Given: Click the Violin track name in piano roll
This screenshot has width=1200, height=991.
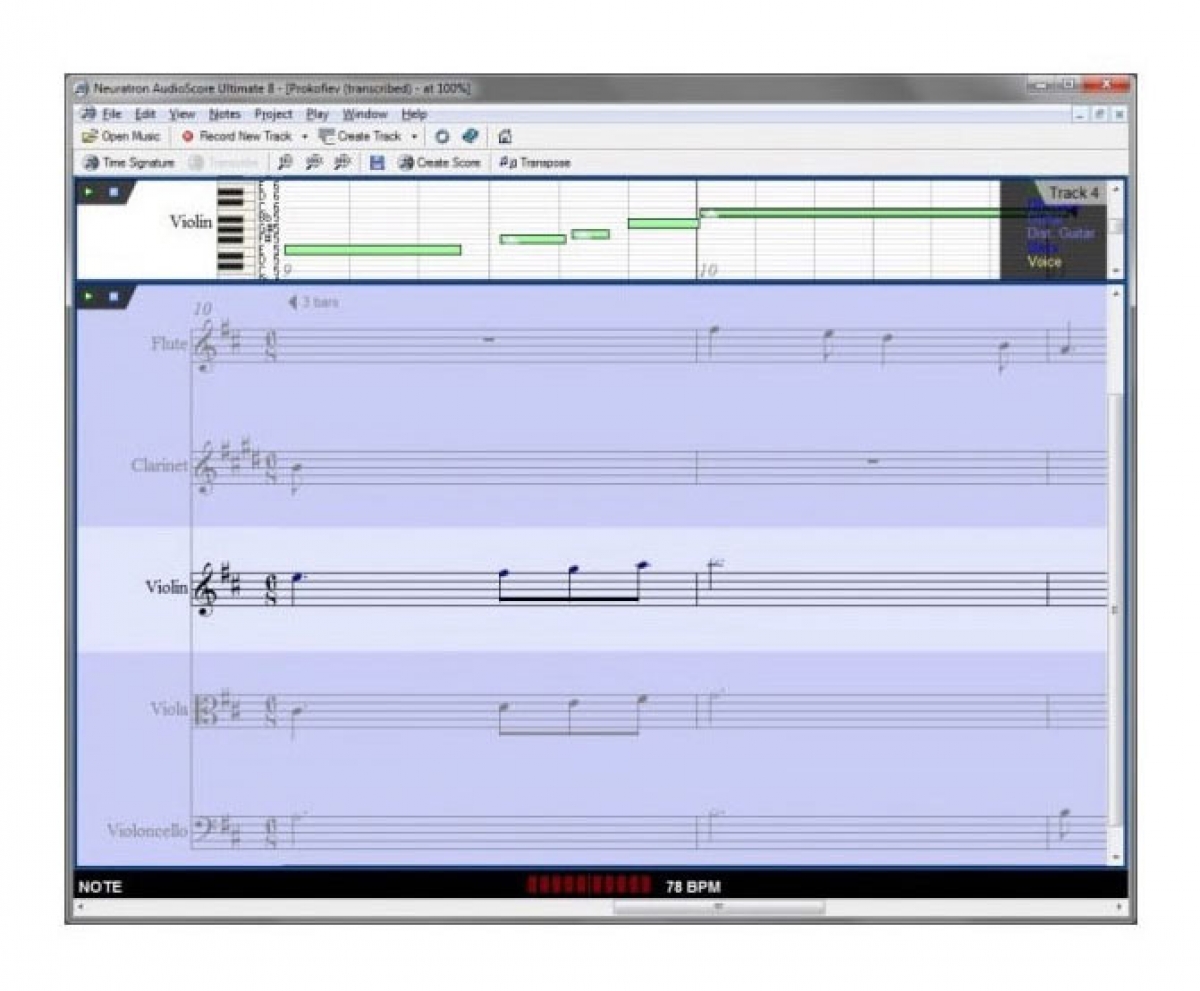Looking at the screenshot, I should [191, 223].
